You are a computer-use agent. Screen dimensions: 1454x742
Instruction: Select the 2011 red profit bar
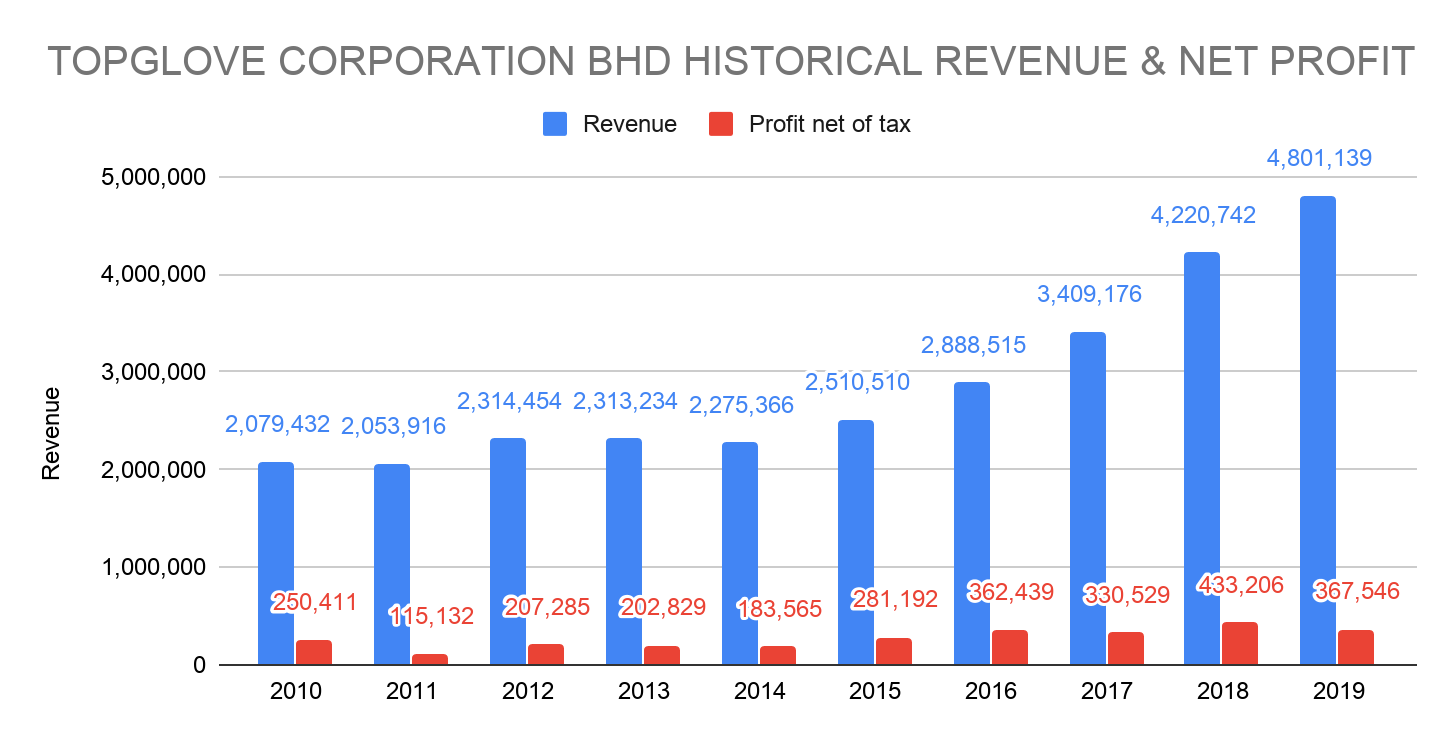(x=430, y=659)
